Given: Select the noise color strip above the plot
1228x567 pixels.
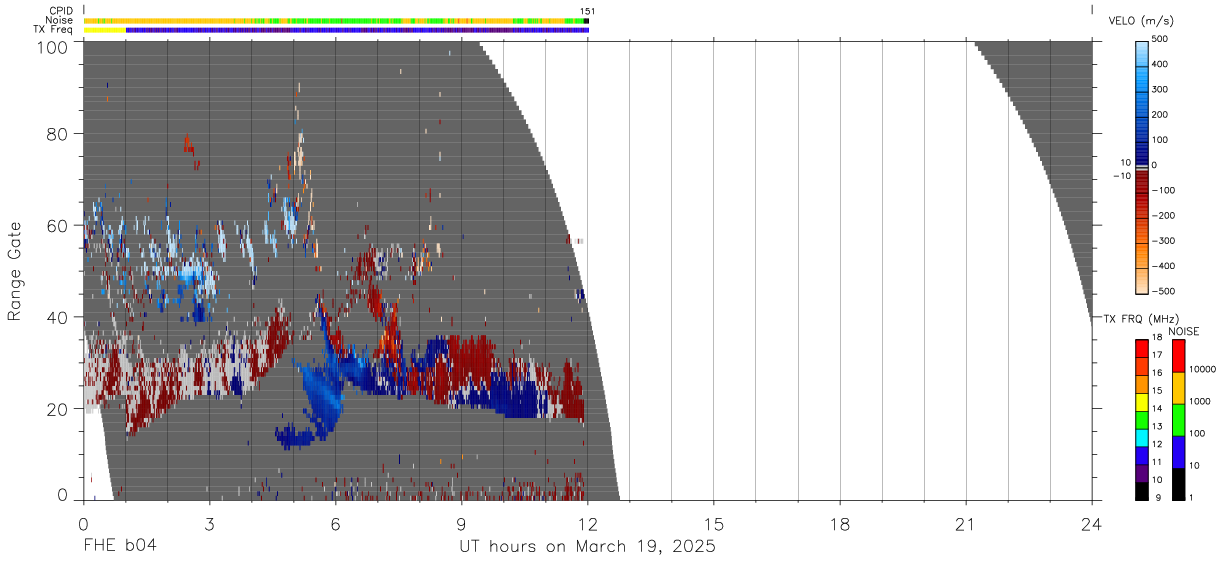Looking at the screenshot, I should 336,20.
